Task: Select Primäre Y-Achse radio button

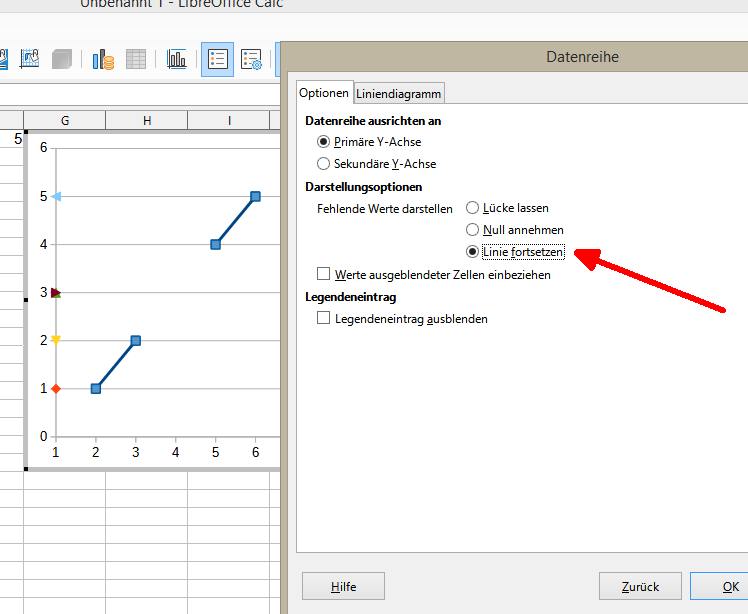Action: pyautogui.click(x=323, y=142)
